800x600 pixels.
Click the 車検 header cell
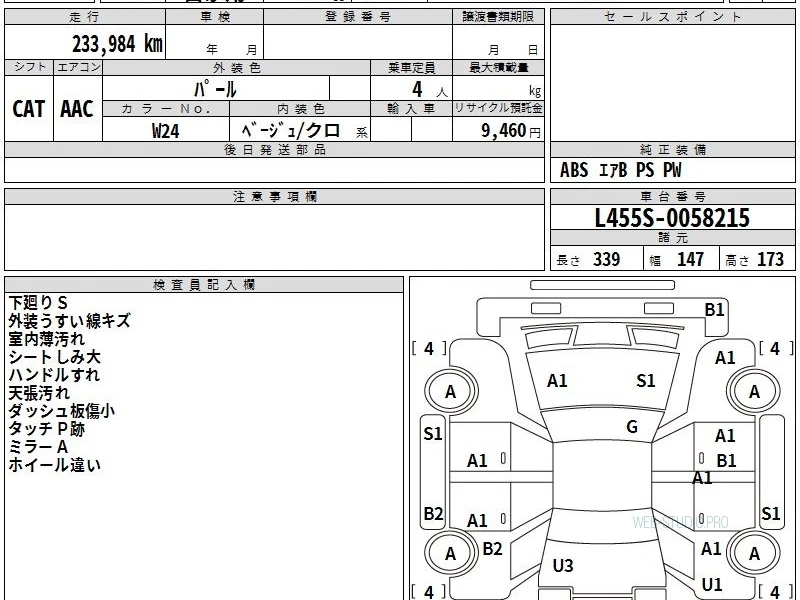215,17
